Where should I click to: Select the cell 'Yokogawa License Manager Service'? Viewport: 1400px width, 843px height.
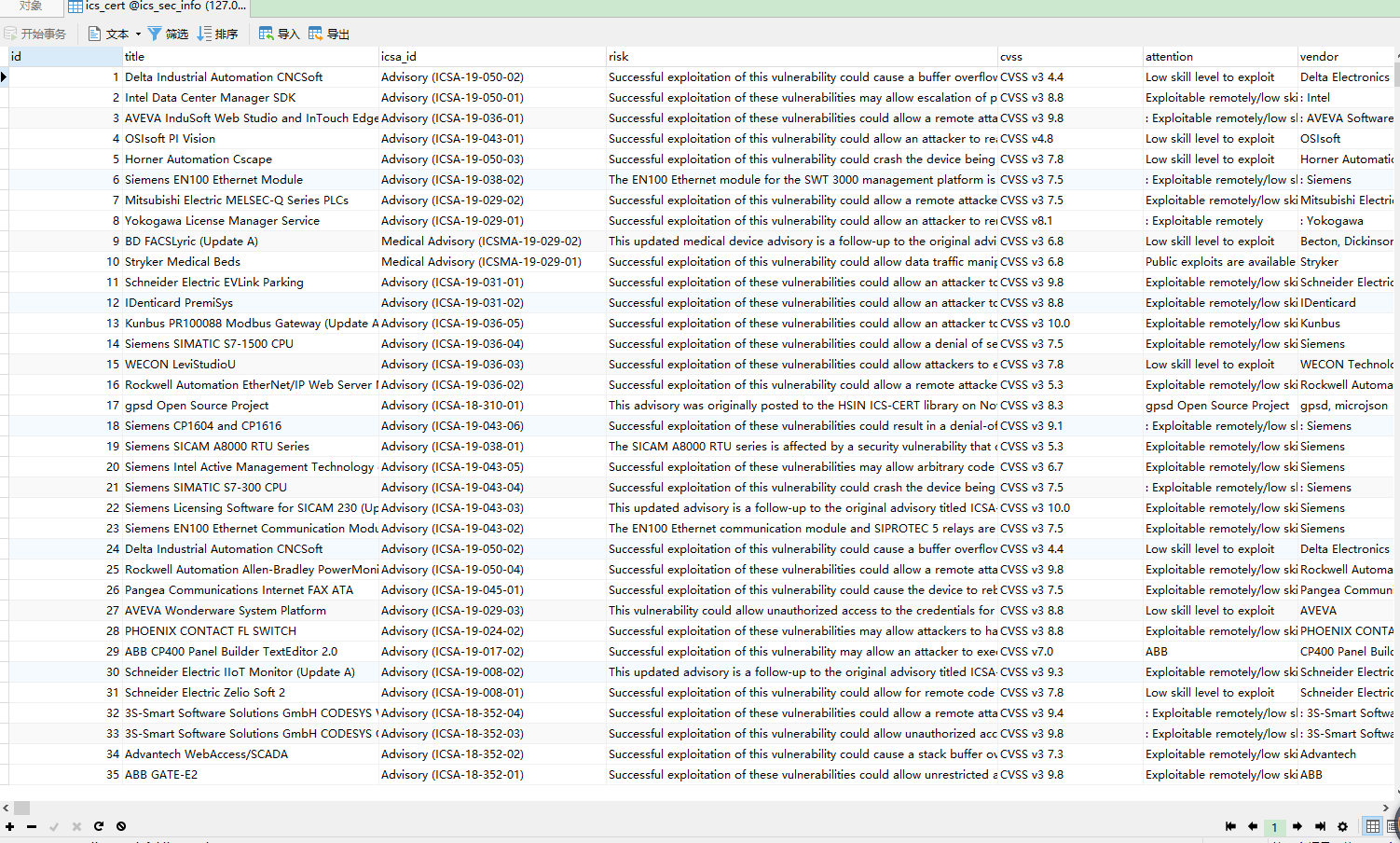[x=250, y=221]
